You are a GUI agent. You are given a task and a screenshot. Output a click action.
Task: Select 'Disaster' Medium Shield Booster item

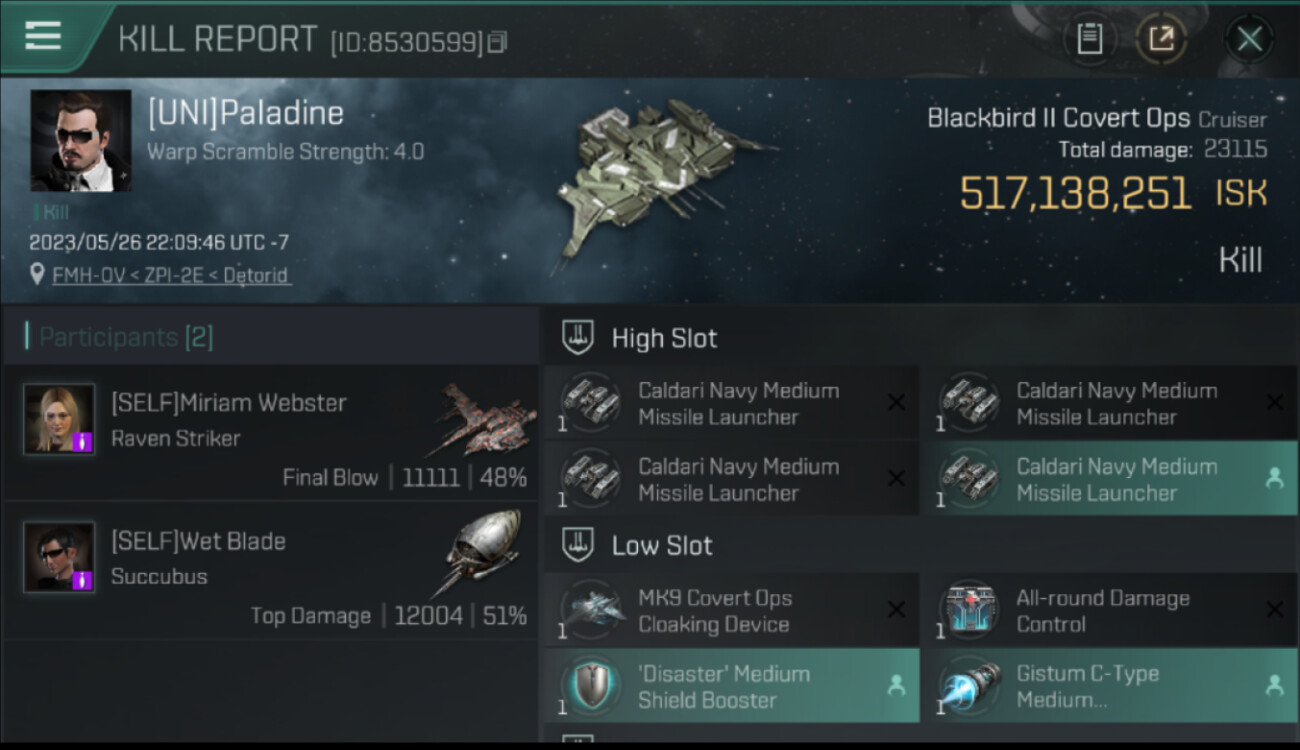tap(731, 686)
